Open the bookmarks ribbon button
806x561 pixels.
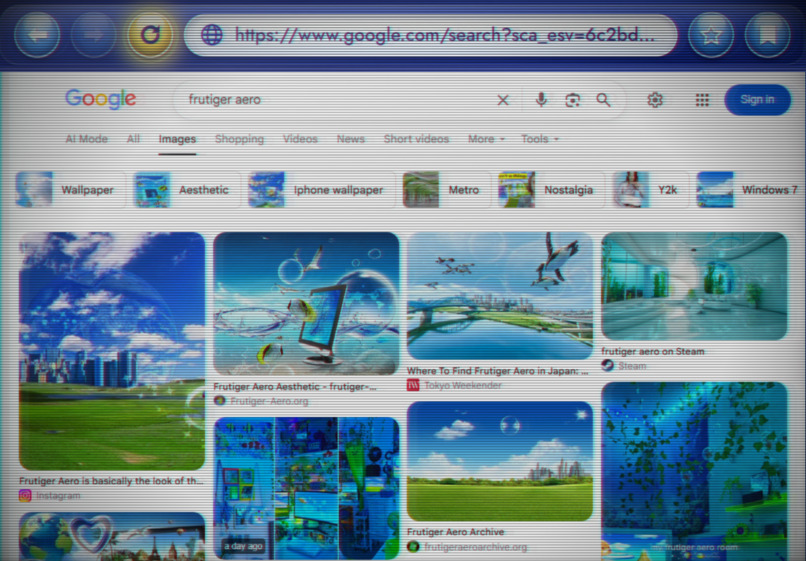(x=768, y=35)
